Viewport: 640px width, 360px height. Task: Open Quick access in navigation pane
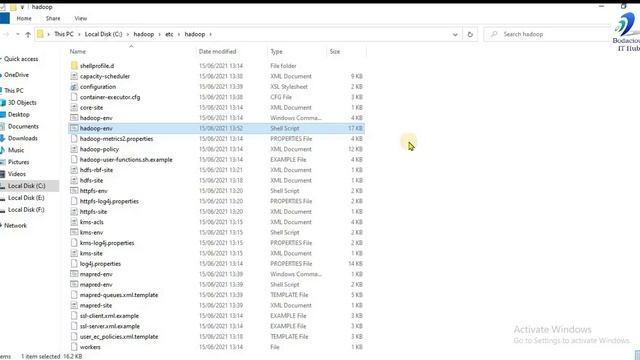(x=21, y=59)
